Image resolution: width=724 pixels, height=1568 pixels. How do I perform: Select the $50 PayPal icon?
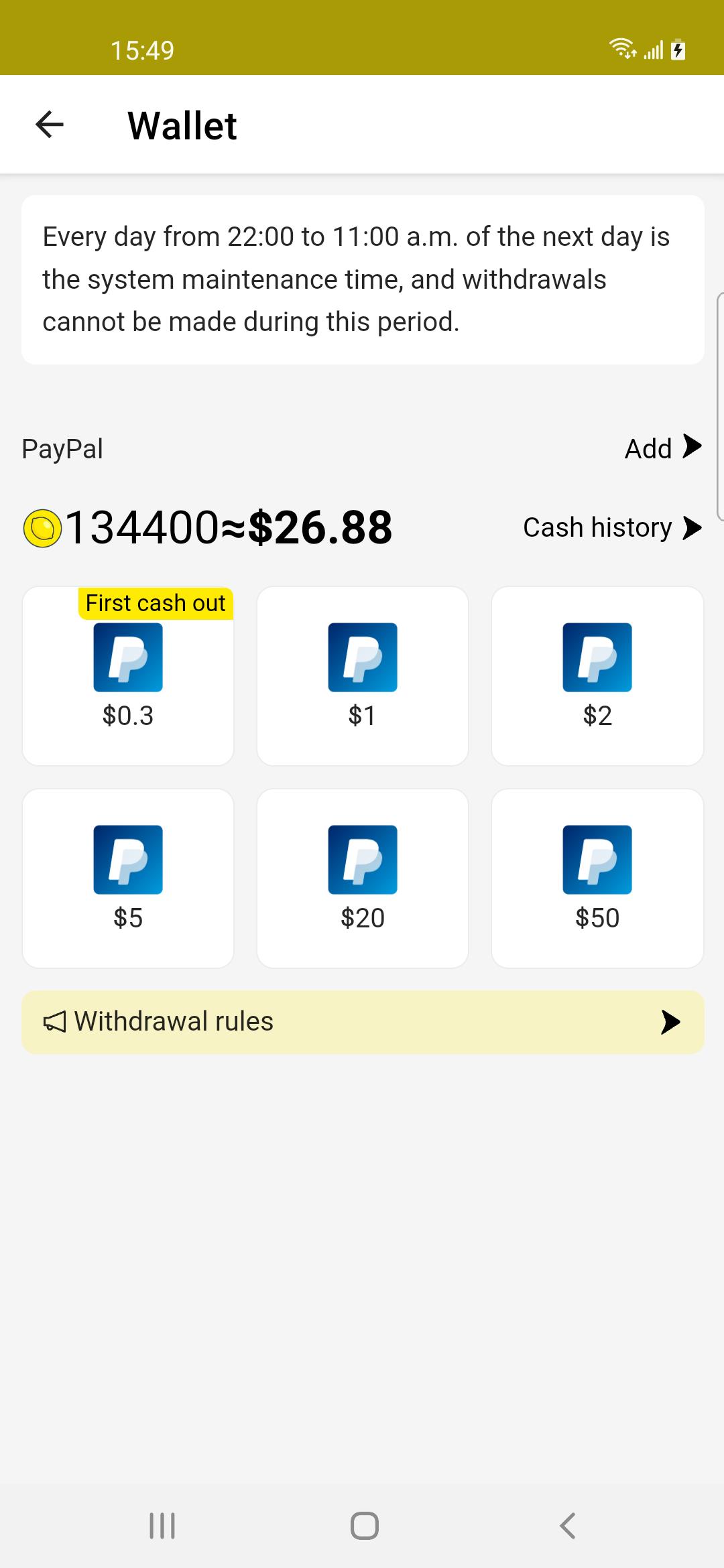597,860
